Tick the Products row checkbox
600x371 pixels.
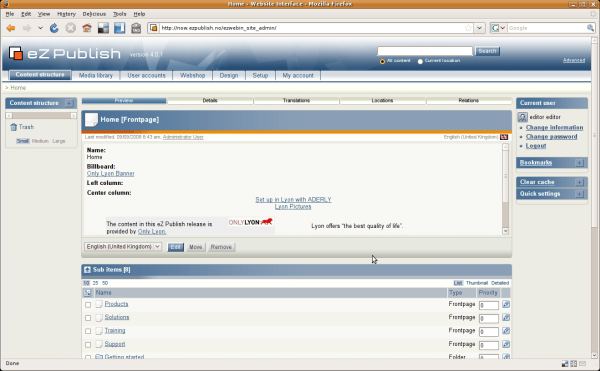click(88, 305)
